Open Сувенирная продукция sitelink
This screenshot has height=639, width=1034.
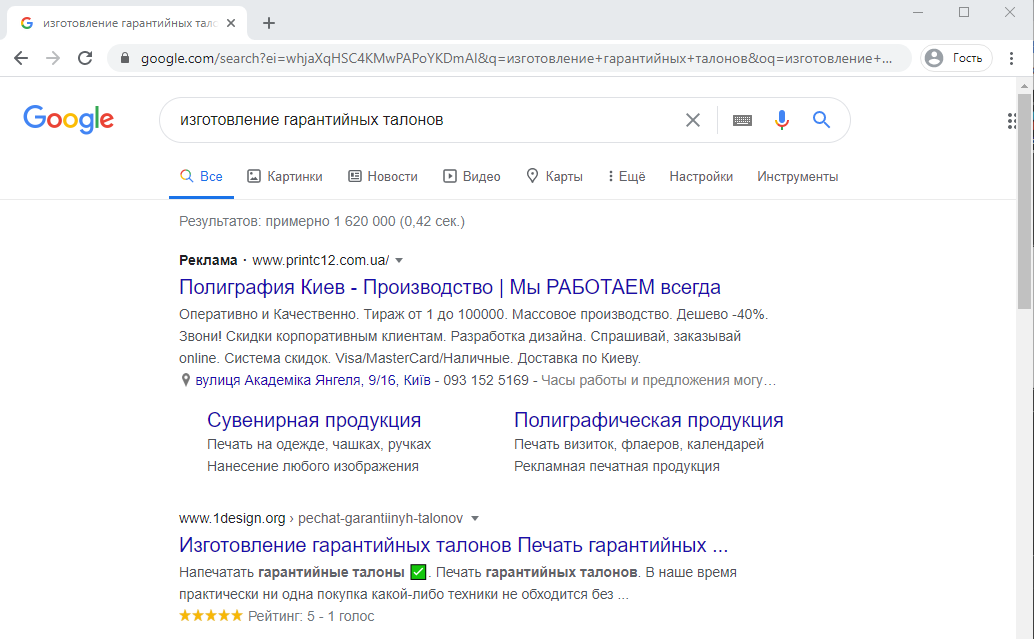click(x=314, y=420)
